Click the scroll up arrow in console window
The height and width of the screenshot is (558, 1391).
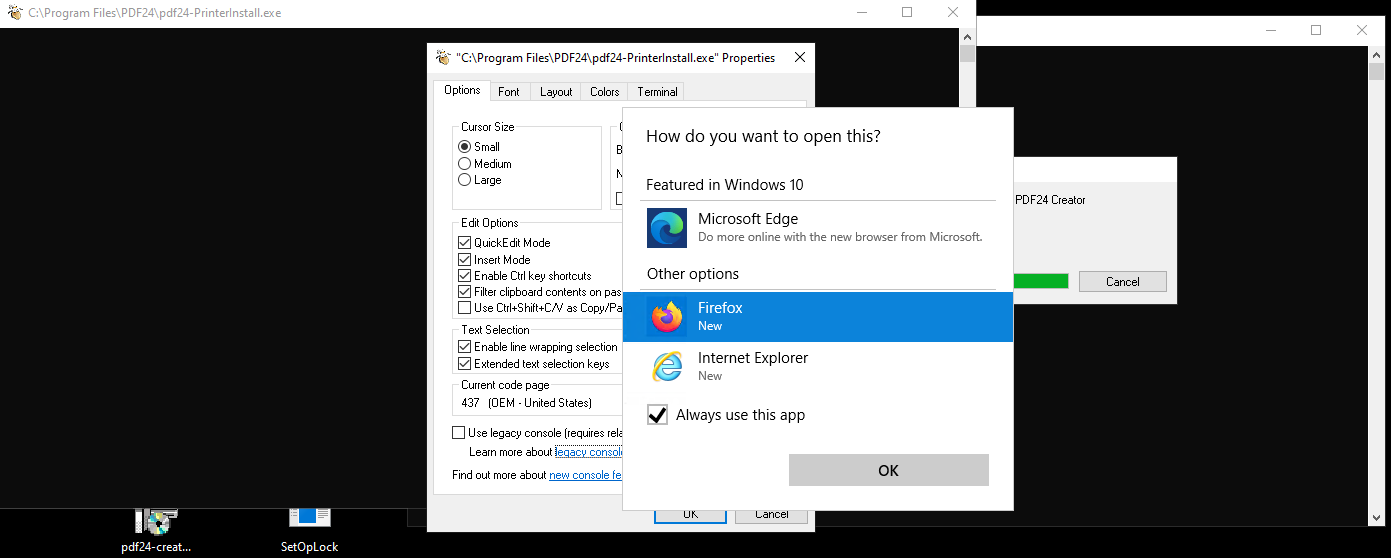967,36
